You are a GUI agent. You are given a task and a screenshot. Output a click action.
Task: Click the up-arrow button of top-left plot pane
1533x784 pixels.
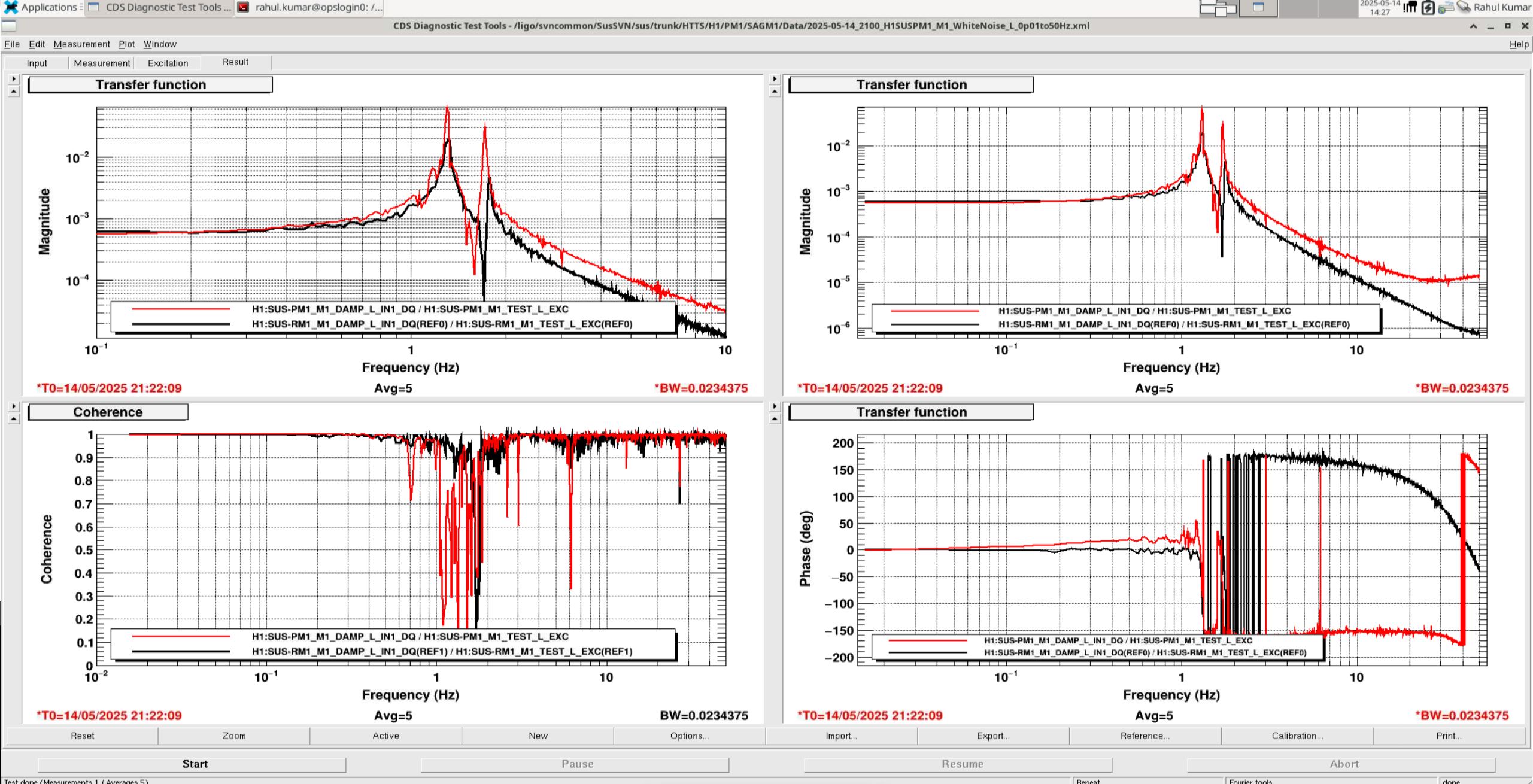tap(14, 91)
